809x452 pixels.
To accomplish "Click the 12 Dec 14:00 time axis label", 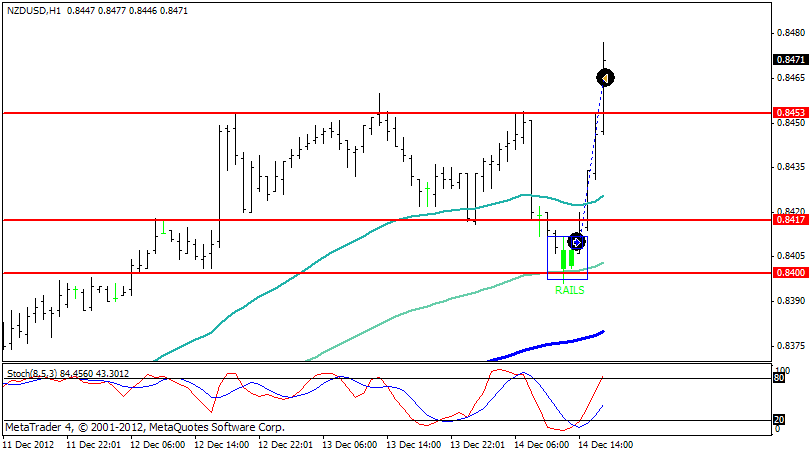I will 222,444.
